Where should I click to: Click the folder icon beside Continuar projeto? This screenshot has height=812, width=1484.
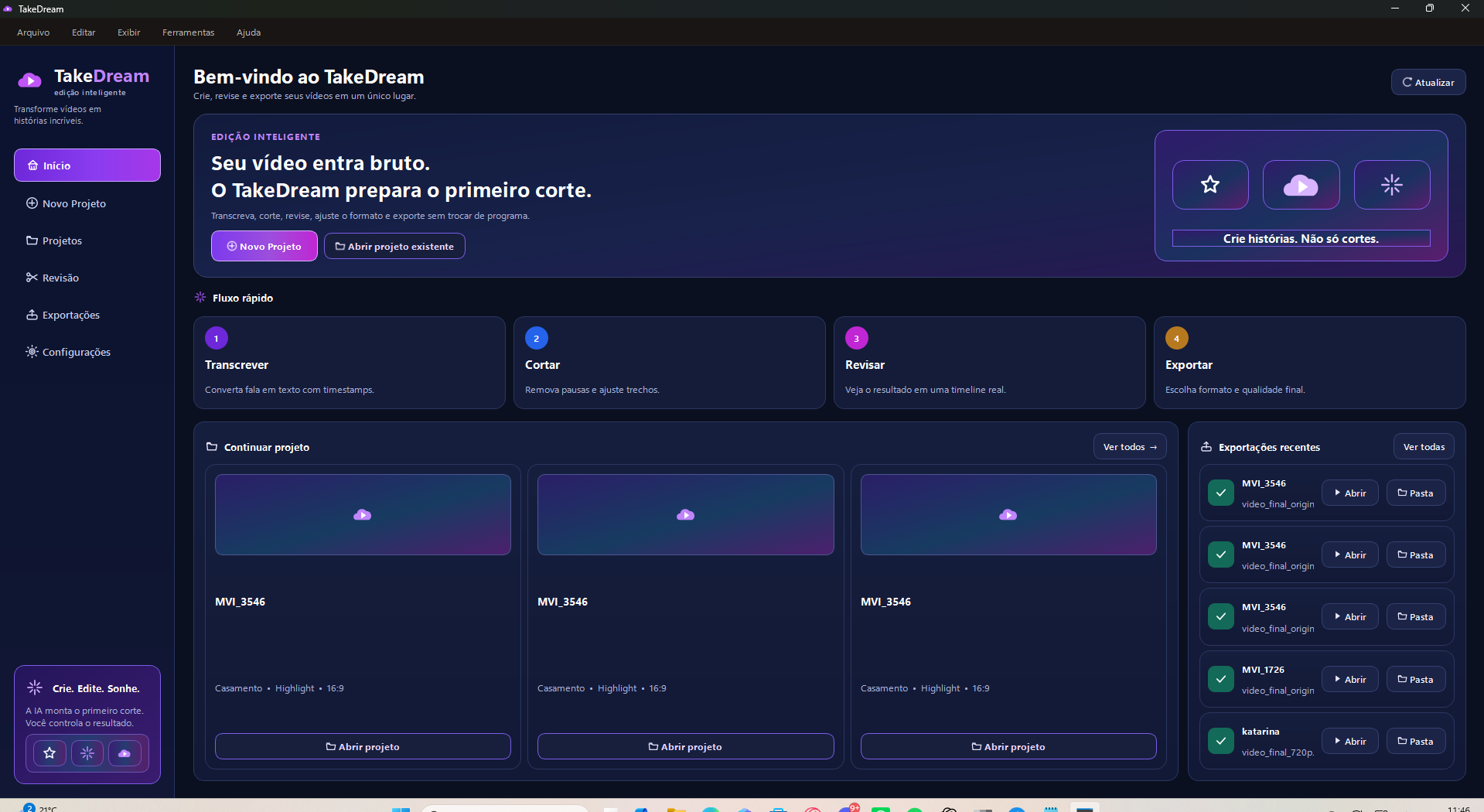pos(212,447)
